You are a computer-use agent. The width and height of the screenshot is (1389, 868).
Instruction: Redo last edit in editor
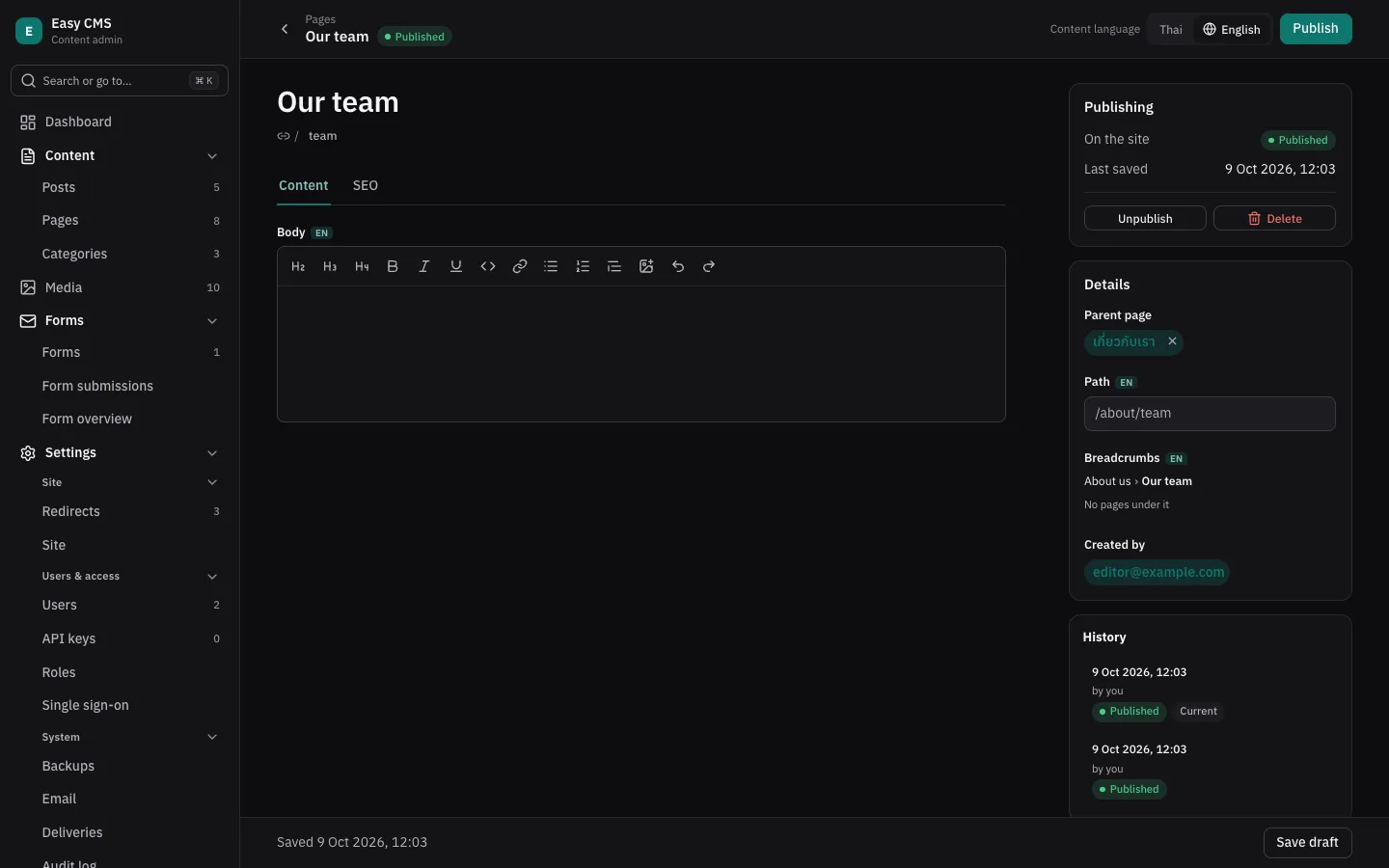pyautogui.click(x=709, y=266)
